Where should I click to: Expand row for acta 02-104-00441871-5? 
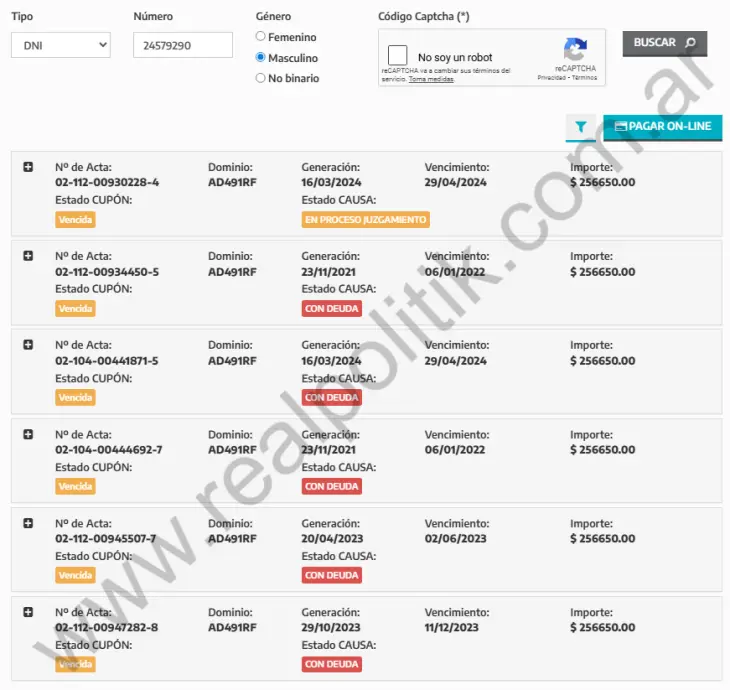(x=28, y=345)
